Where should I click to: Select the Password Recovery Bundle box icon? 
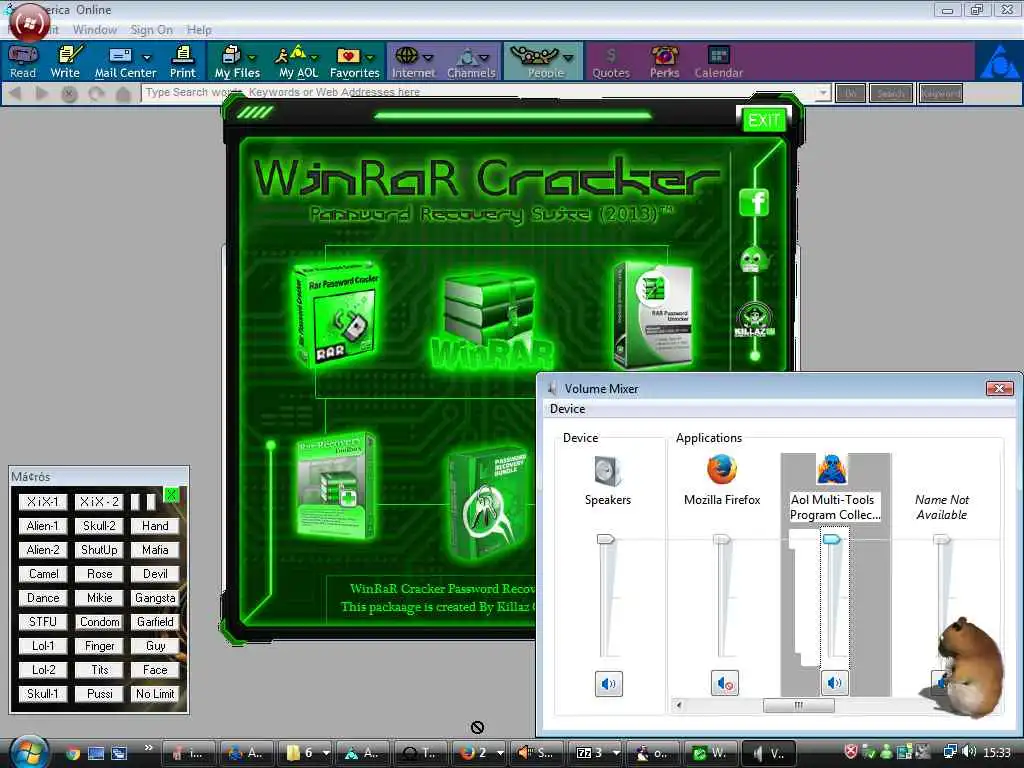click(488, 503)
